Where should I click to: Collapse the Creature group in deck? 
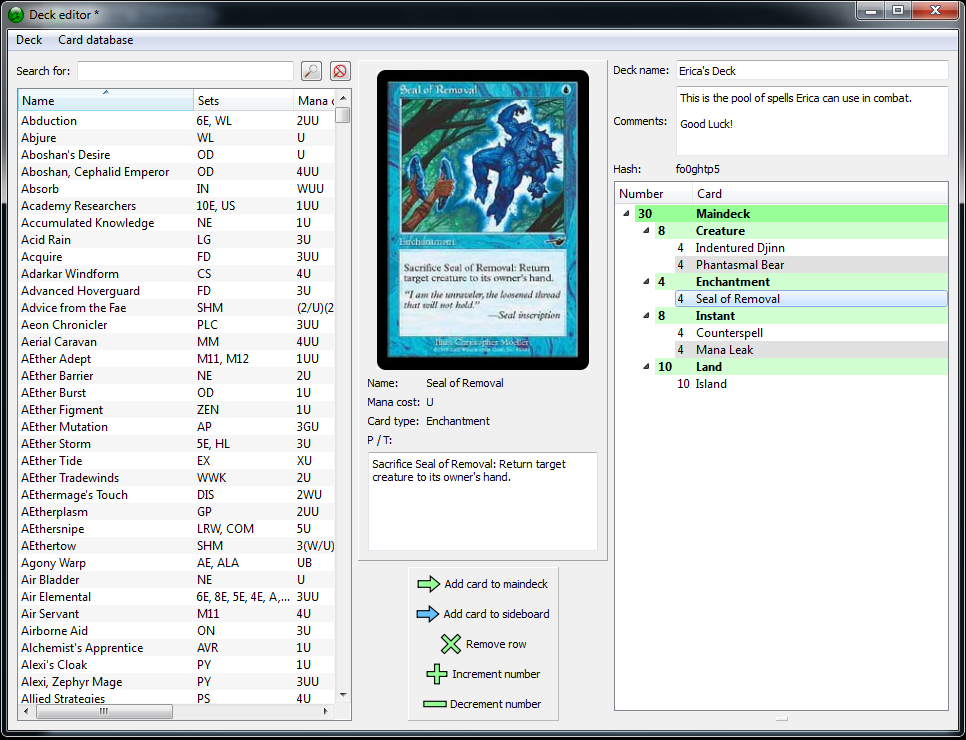pyautogui.click(x=646, y=231)
